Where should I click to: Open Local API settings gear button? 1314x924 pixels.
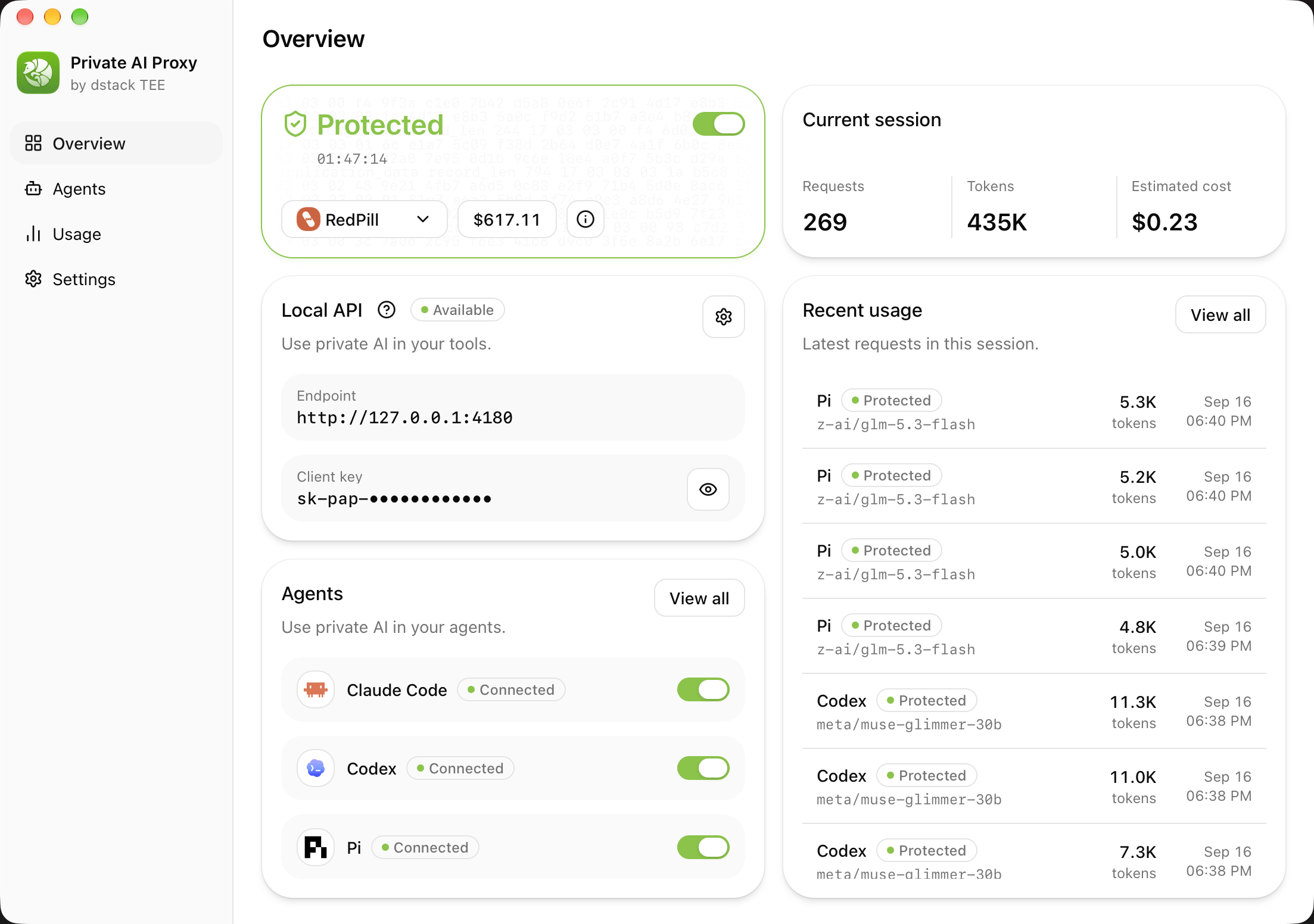(724, 317)
